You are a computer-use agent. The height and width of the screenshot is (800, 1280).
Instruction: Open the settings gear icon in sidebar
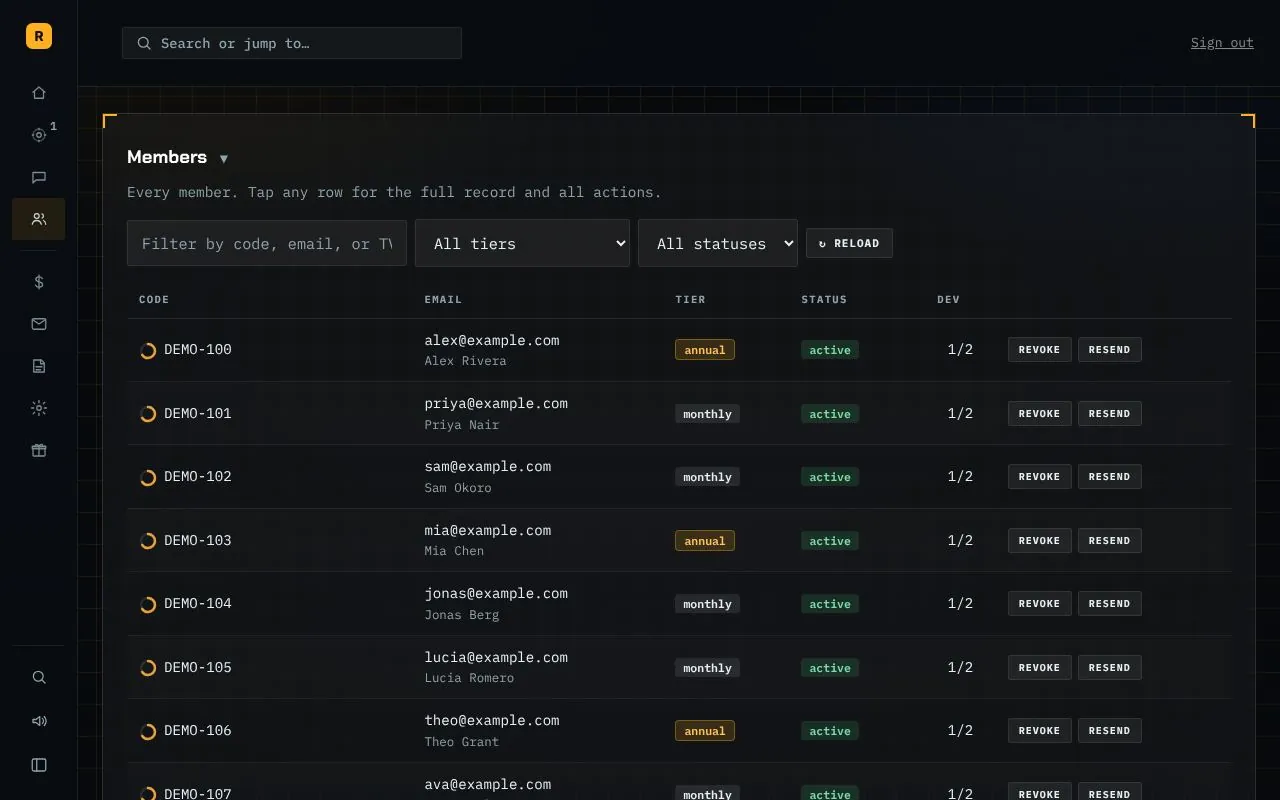39,408
